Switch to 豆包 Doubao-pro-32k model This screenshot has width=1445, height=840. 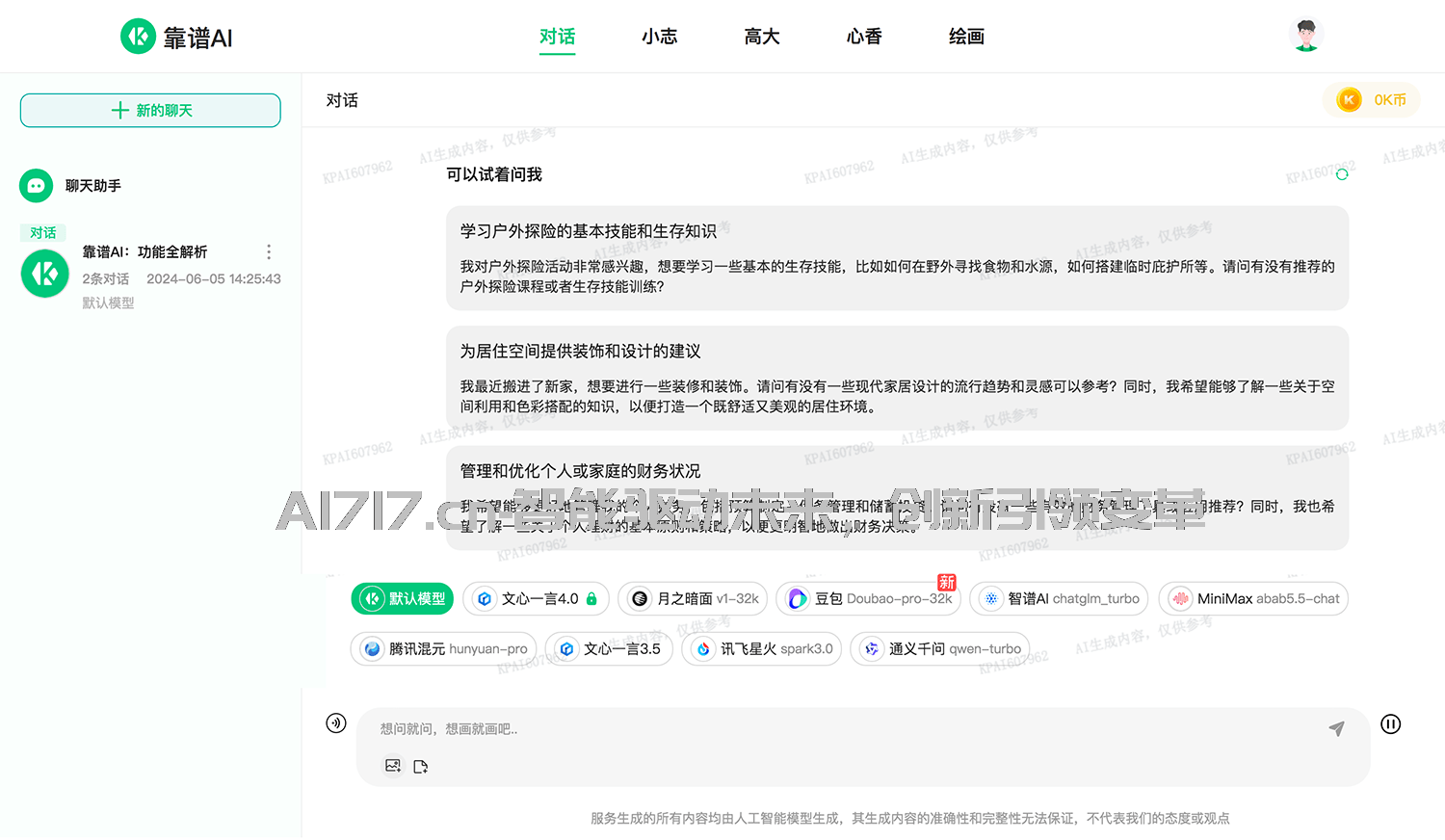(869, 598)
